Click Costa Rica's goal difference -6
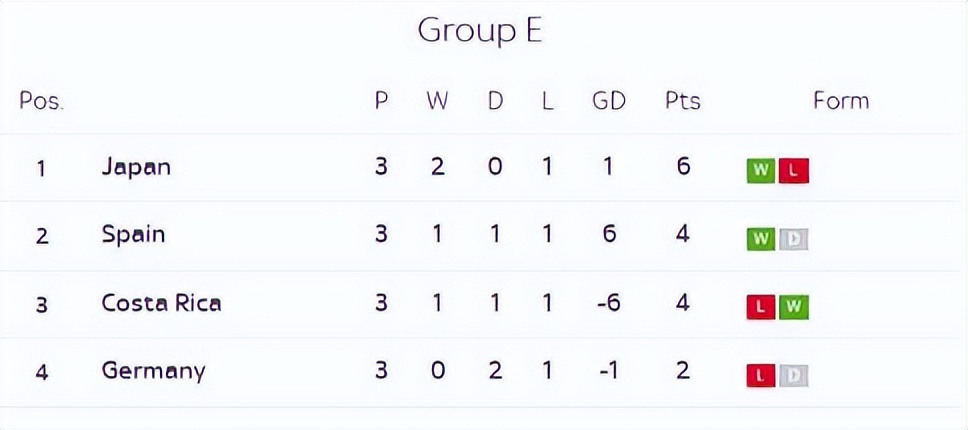The width and height of the screenshot is (968, 430). tap(608, 302)
